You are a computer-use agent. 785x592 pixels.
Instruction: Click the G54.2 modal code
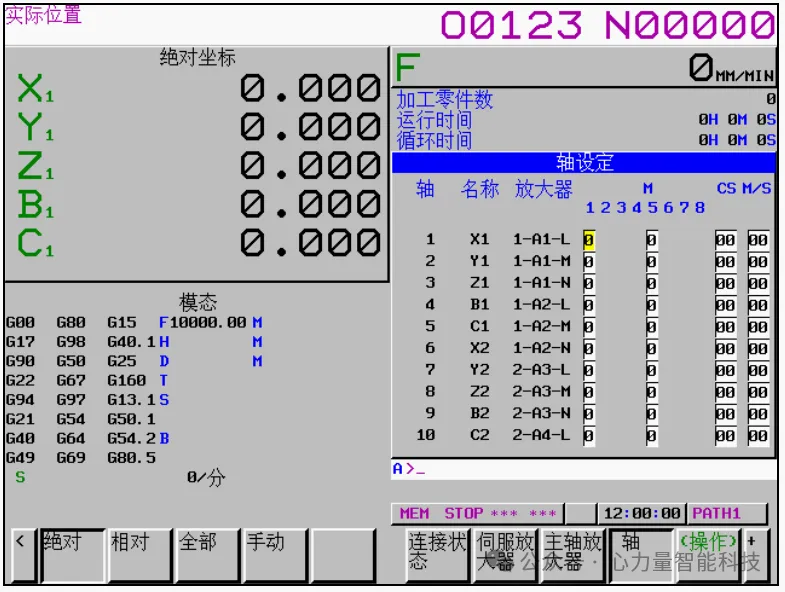click(x=132, y=438)
